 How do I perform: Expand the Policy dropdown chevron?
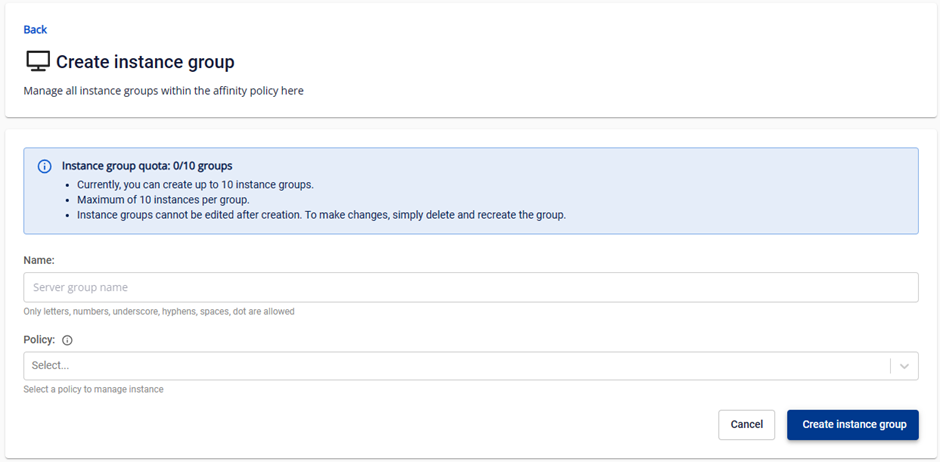click(904, 366)
